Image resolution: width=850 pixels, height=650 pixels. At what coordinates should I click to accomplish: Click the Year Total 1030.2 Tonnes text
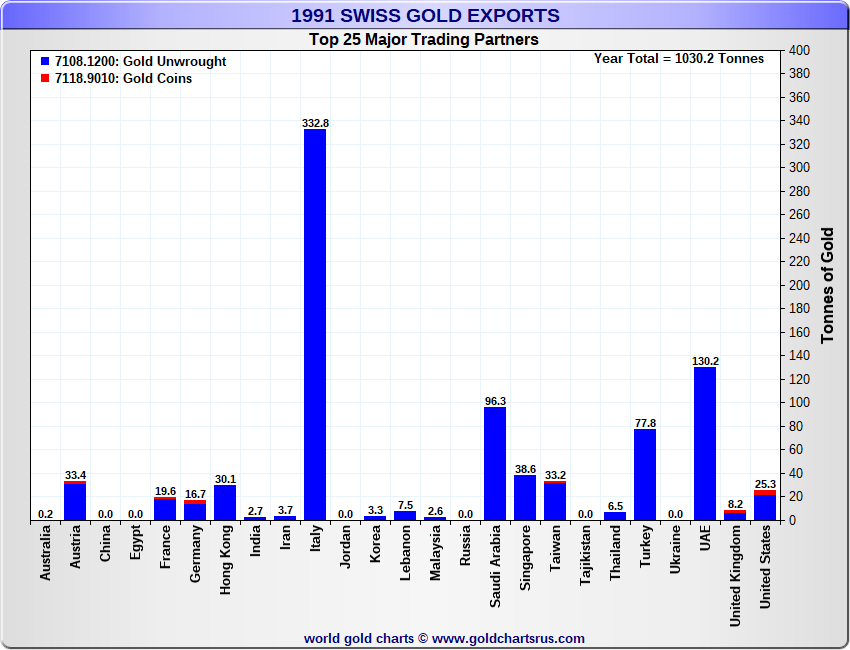pyautogui.click(x=679, y=59)
